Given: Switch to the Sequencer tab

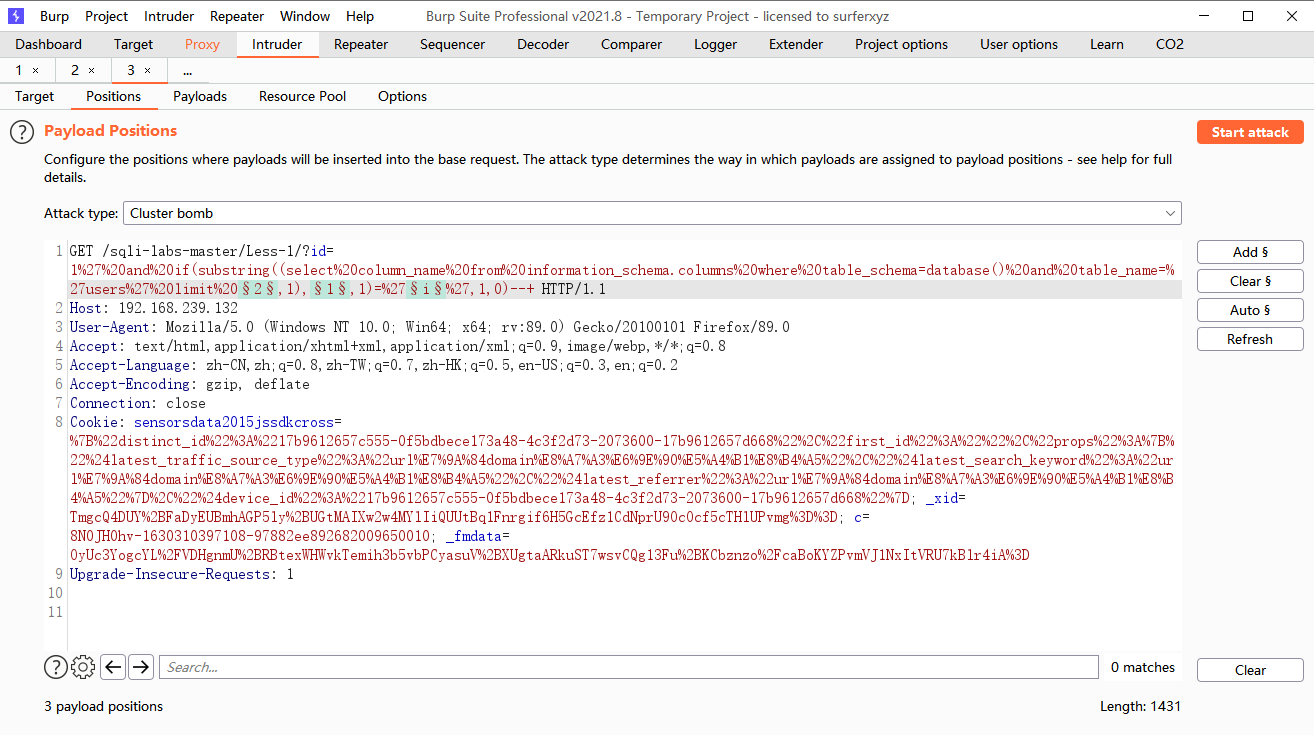Looking at the screenshot, I should coord(452,44).
